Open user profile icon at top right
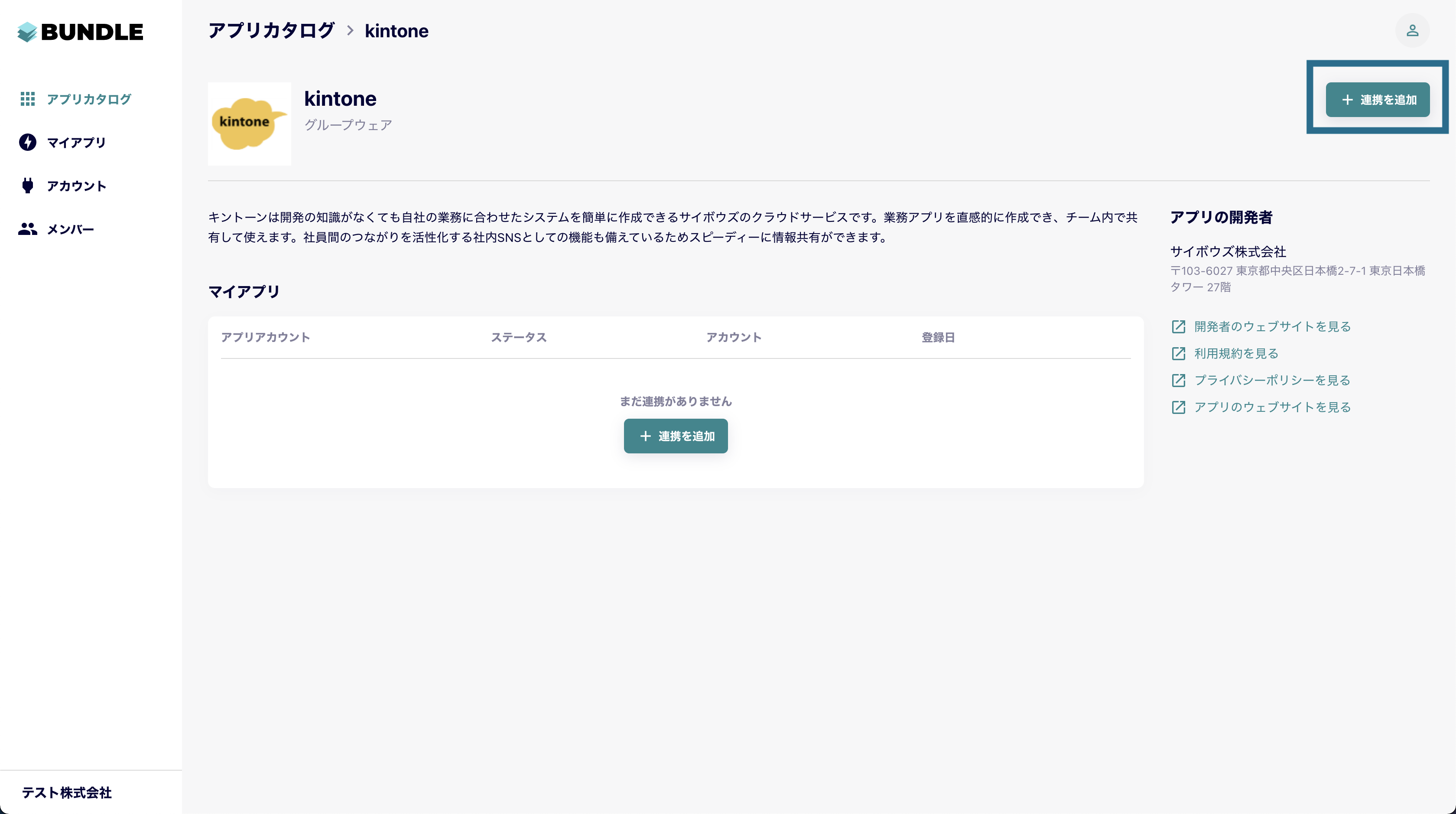1456x814 pixels. click(1412, 30)
